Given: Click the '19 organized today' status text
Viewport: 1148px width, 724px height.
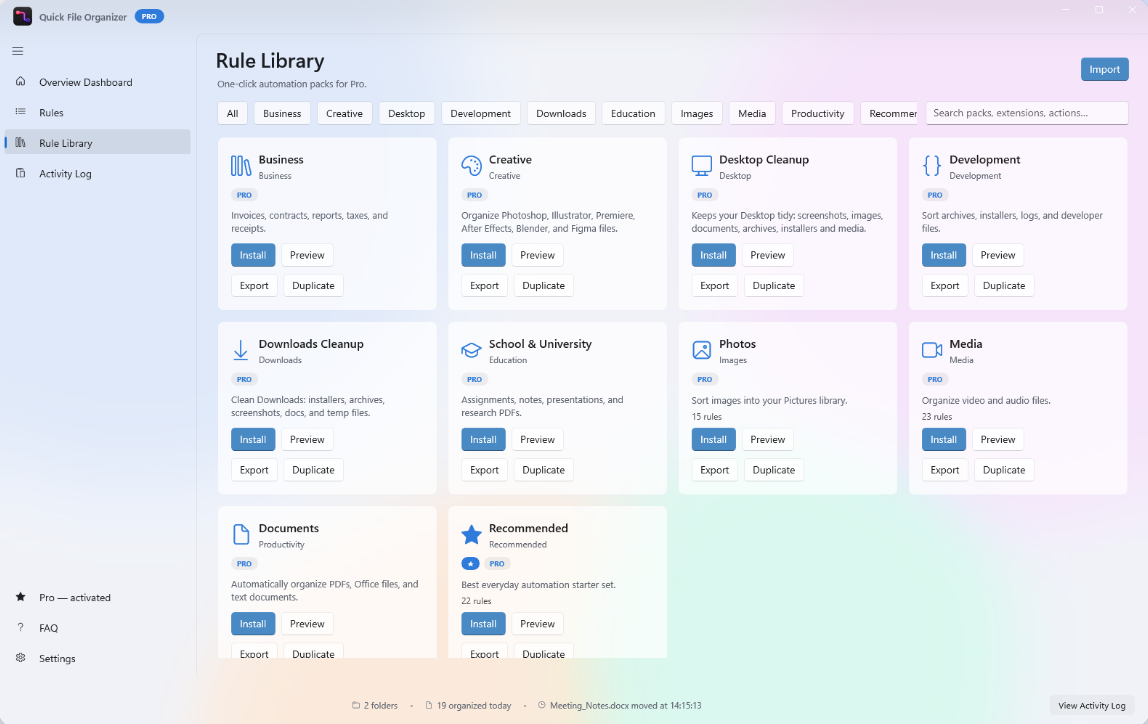Looking at the screenshot, I should pos(474,706).
